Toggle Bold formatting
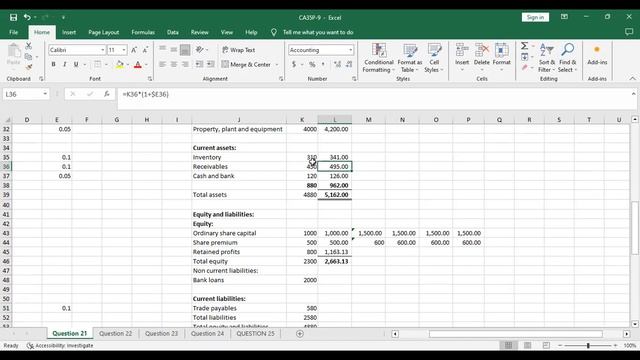 [x=53, y=64]
